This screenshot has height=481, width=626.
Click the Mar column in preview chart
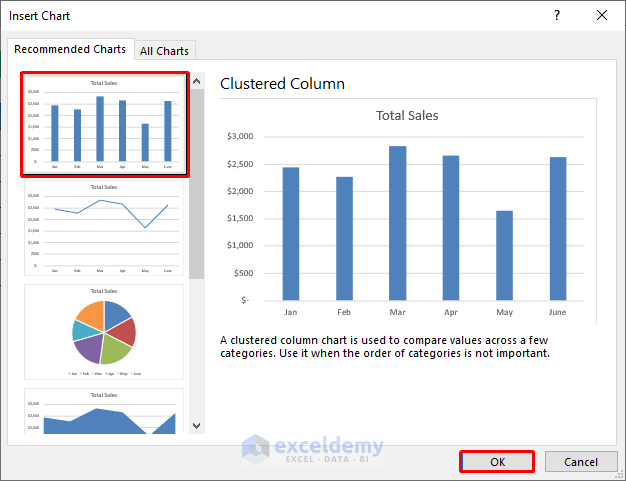398,223
